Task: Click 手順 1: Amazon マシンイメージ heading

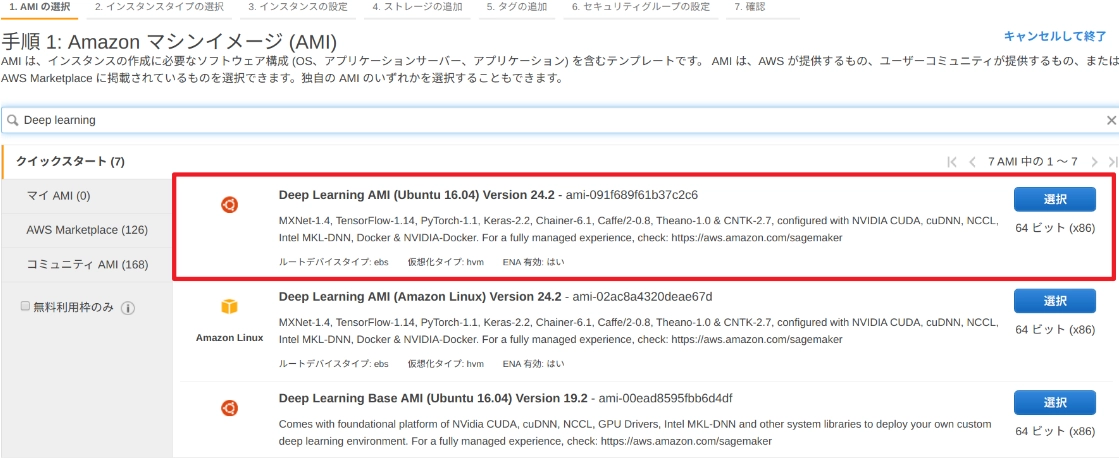Action: pyautogui.click(x=169, y=42)
